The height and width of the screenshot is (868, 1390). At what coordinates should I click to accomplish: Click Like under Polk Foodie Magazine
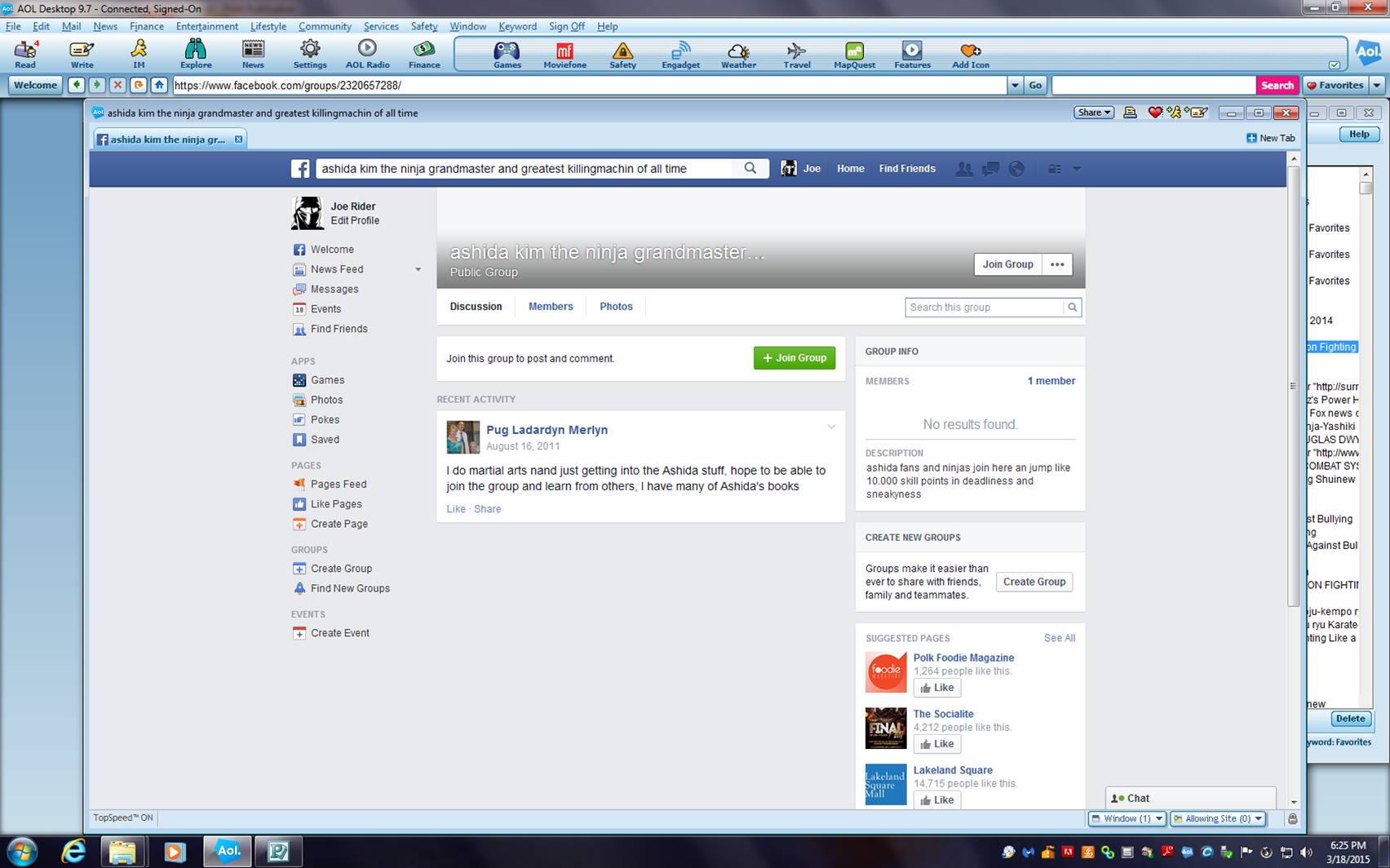tap(936, 688)
